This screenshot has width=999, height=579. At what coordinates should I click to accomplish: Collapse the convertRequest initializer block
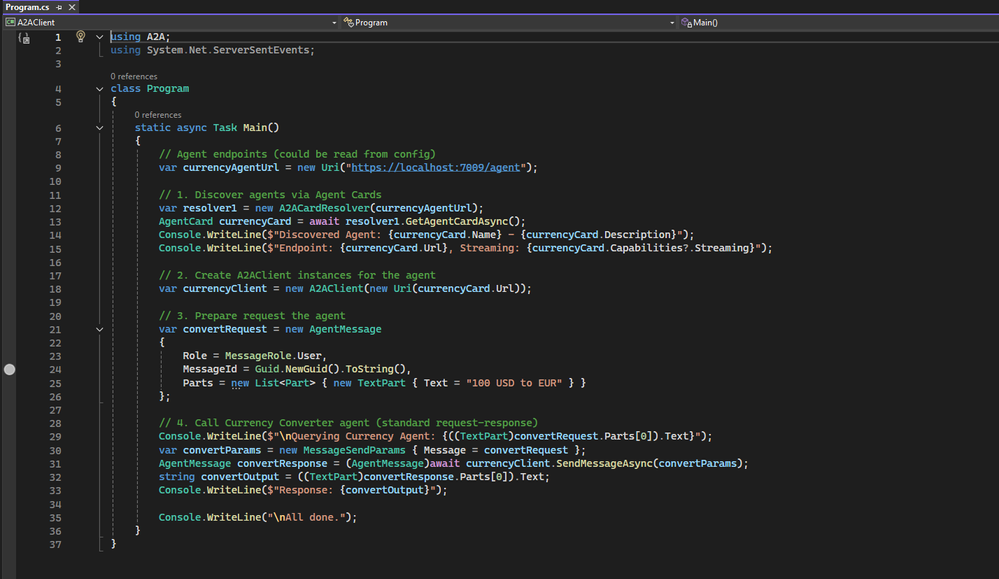[100, 329]
